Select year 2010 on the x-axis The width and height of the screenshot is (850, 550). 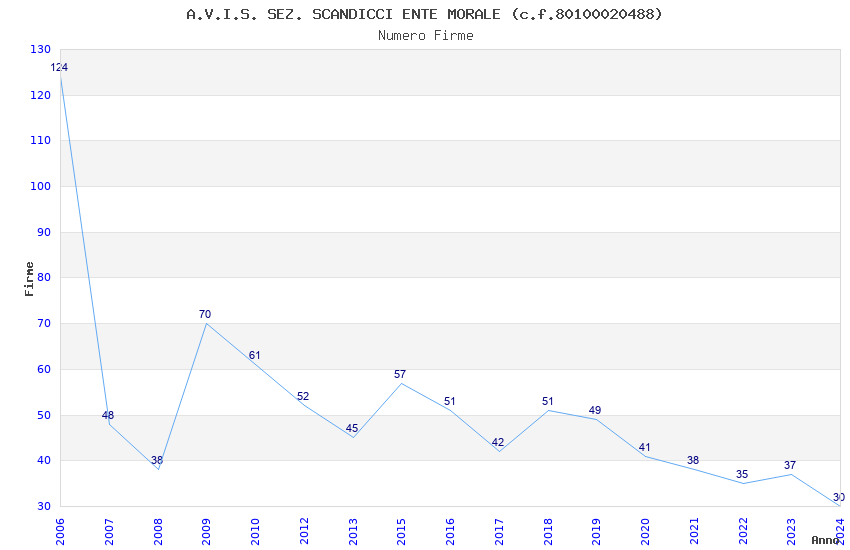(255, 531)
